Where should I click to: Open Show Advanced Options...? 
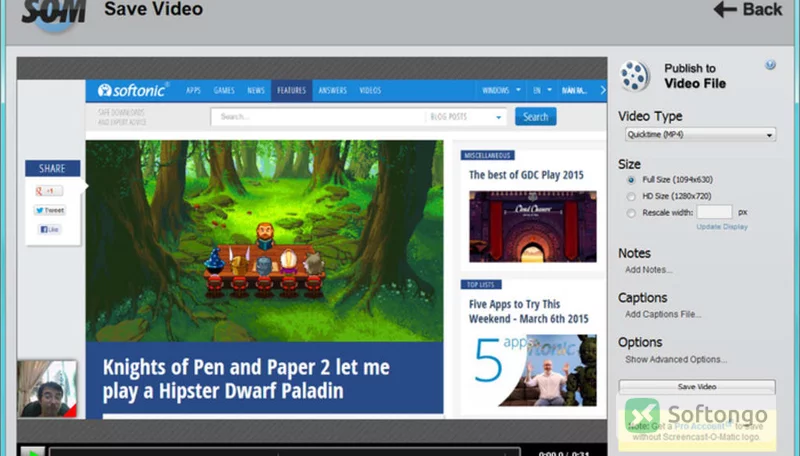[676, 360]
